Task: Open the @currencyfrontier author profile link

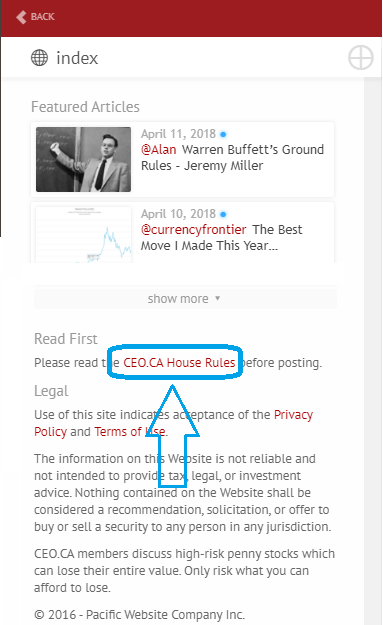Action: pos(194,230)
